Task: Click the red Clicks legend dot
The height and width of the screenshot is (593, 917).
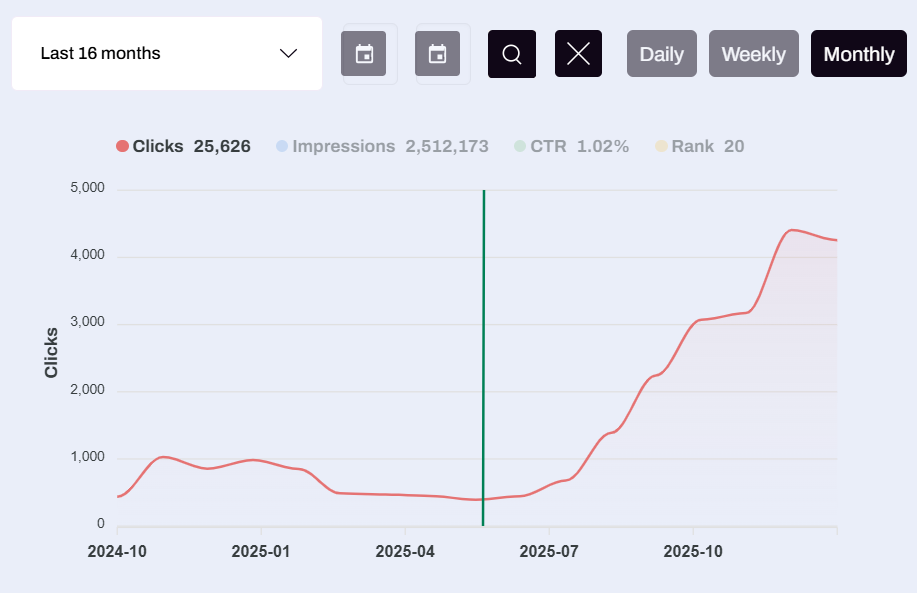Action: point(122,146)
